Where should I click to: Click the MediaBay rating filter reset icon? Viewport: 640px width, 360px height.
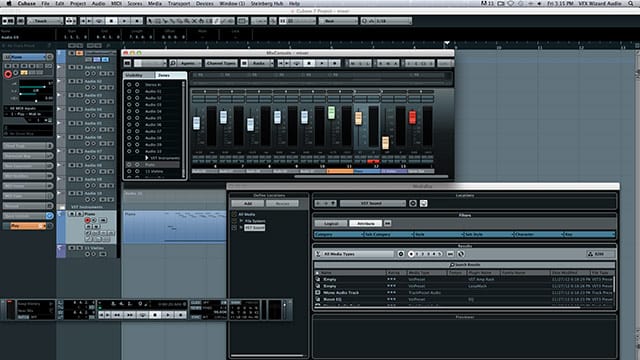point(401,254)
